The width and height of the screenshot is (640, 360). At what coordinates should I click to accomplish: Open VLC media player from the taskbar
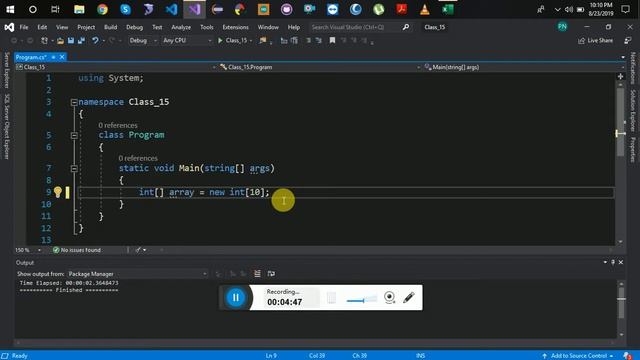coord(424,9)
